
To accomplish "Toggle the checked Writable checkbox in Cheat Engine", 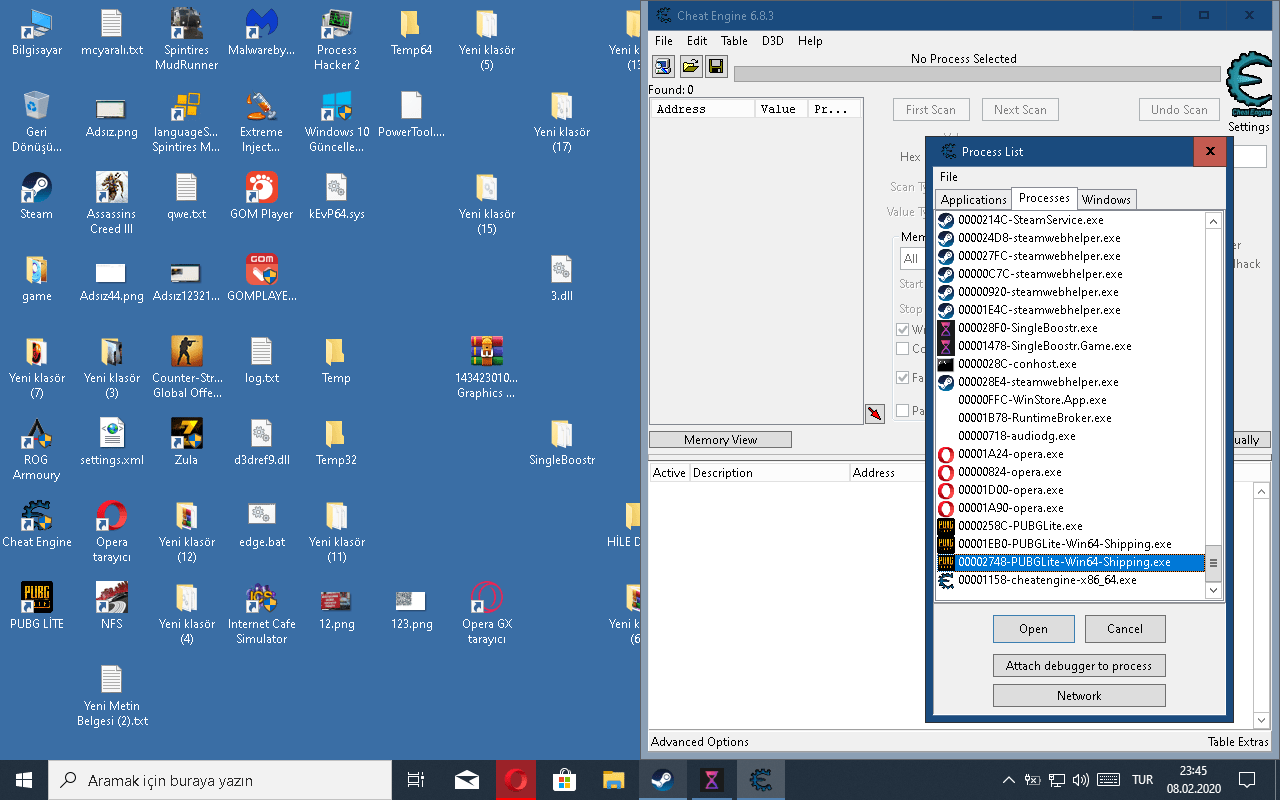I will point(903,330).
